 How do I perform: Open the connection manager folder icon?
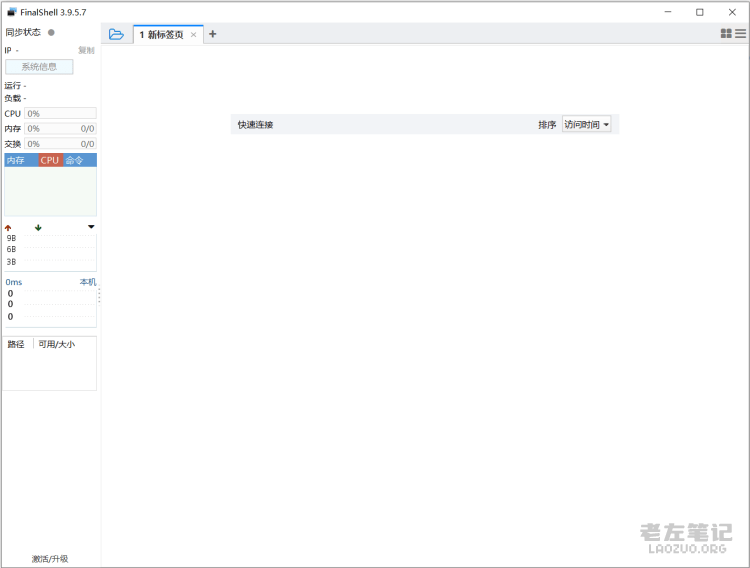116,34
